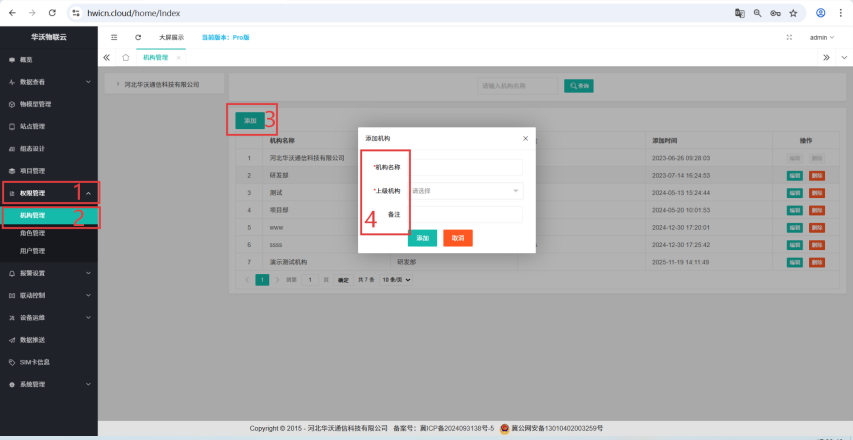This screenshot has height=440, width=853.
Task: Click the home icon in tab bar
Action: (x=125, y=58)
